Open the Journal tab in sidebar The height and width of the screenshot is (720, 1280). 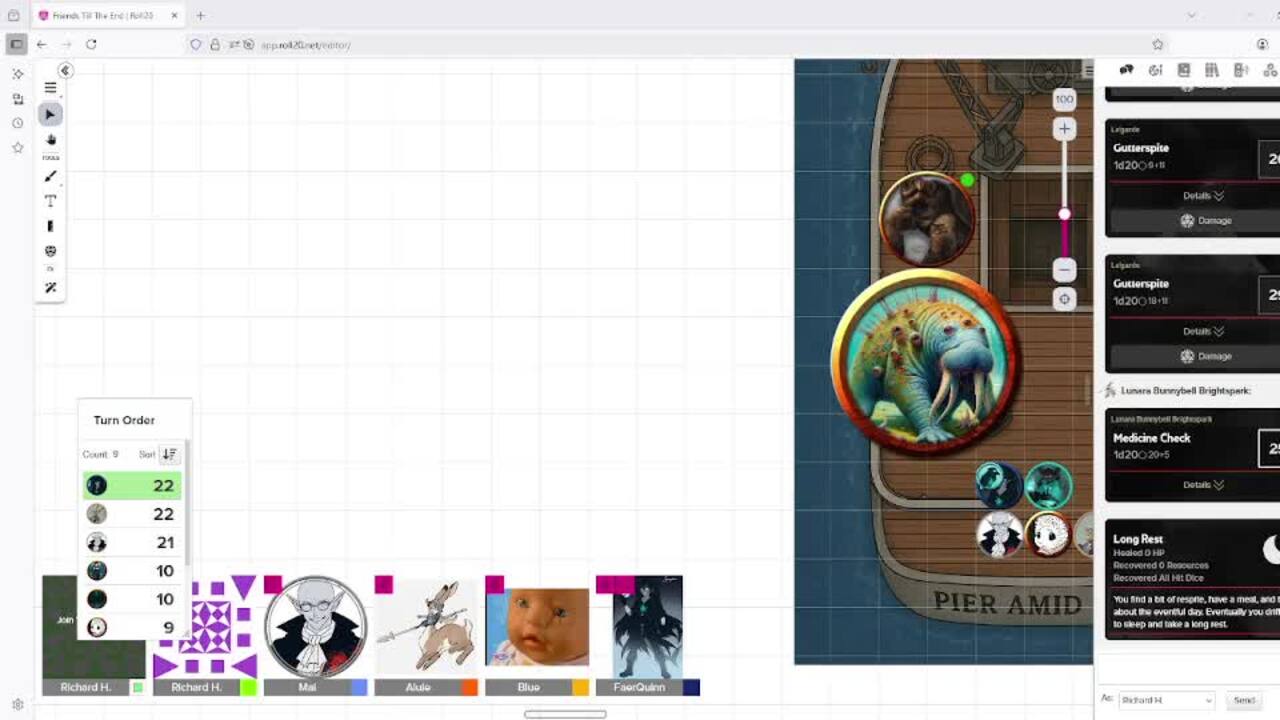1184,70
